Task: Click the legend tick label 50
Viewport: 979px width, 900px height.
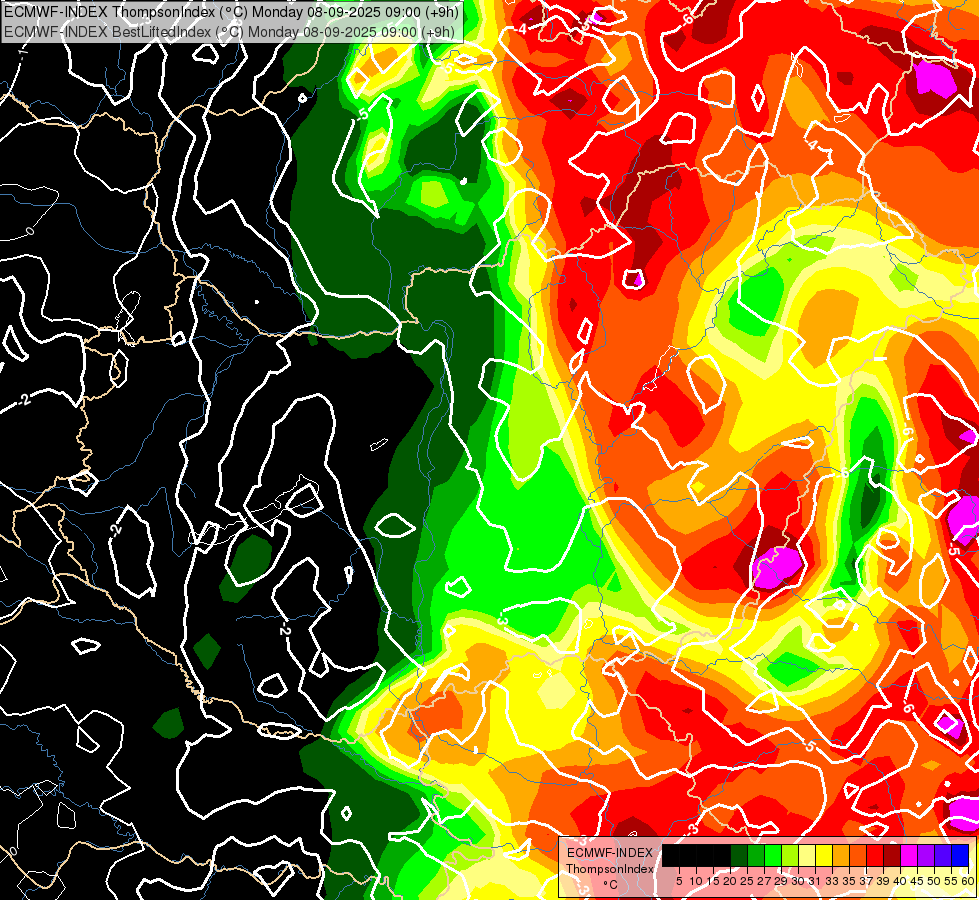Action: pos(935,881)
